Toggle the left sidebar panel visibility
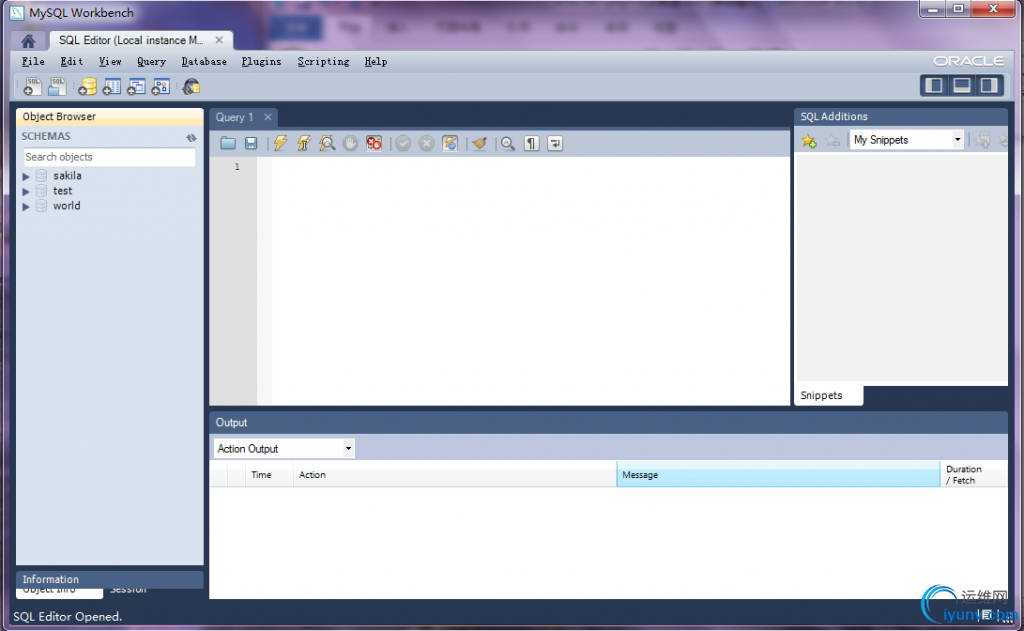 pos(934,86)
